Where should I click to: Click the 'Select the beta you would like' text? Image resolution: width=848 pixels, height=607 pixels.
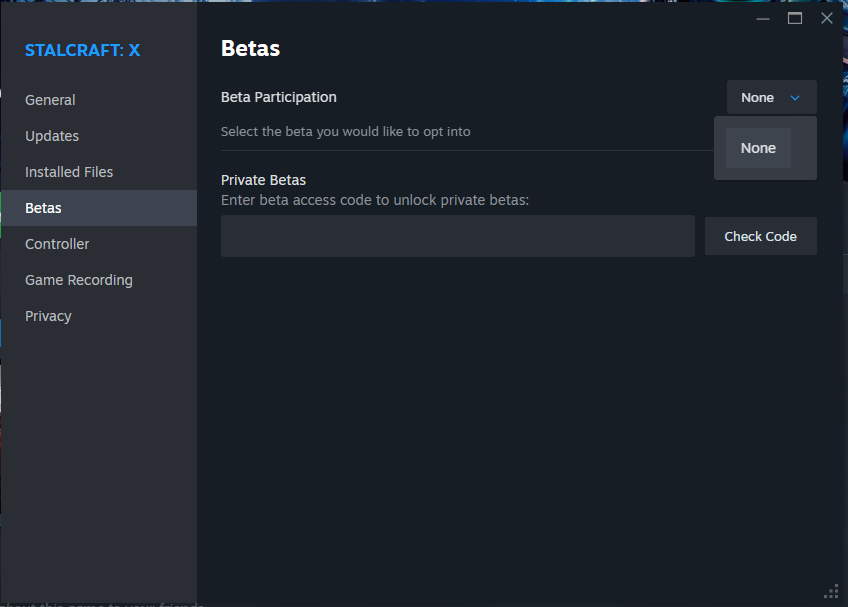[x=346, y=131]
